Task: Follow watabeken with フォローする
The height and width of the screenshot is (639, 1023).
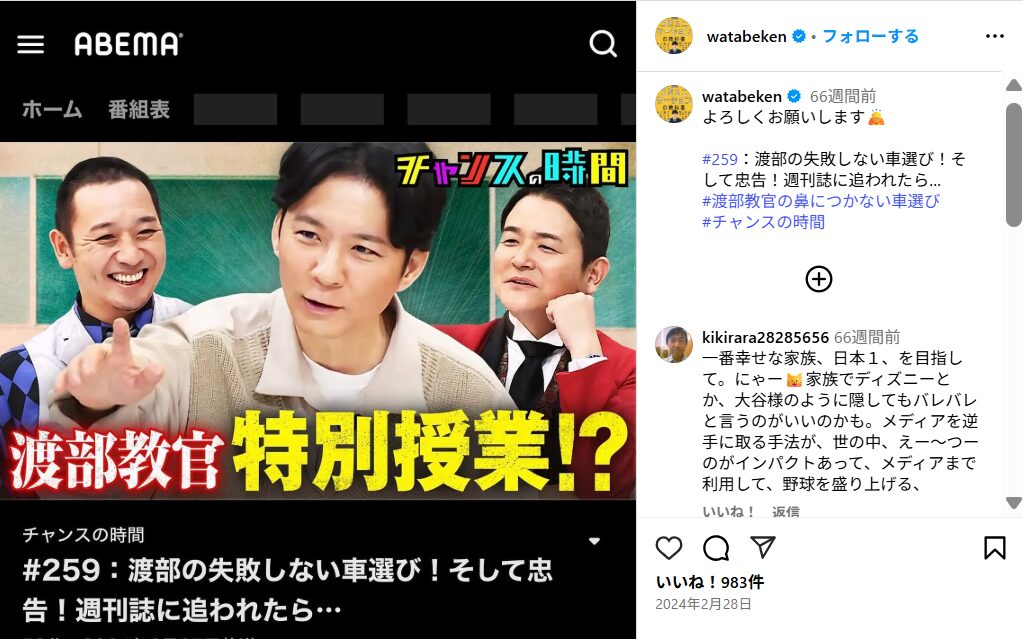Action: pyautogui.click(x=870, y=36)
